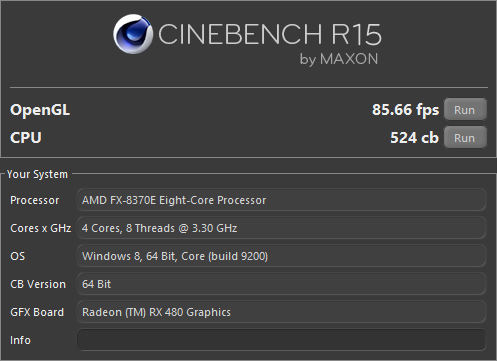Click the empty Info input field
Image resolution: width=497 pixels, height=361 pixels.
[x=281, y=340]
